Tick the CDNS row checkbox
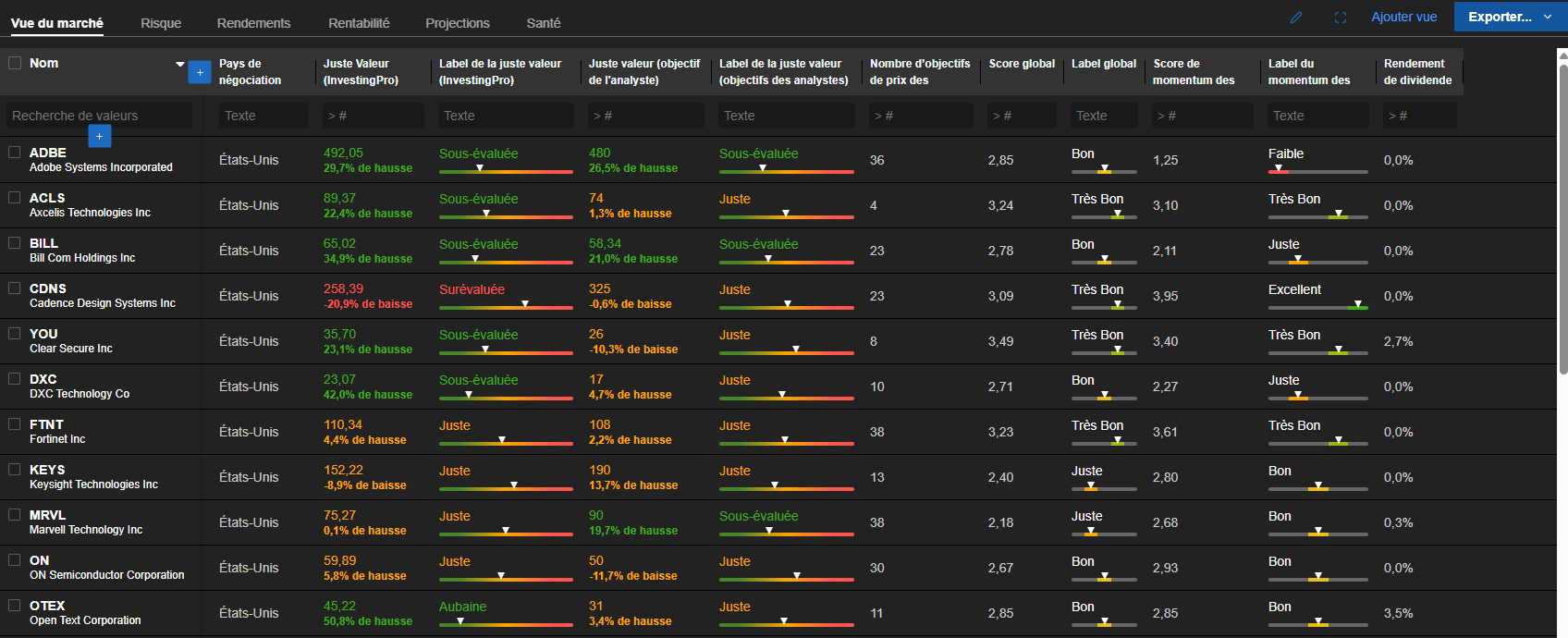The height and width of the screenshot is (638, 1568). click(x=15, y=288)
